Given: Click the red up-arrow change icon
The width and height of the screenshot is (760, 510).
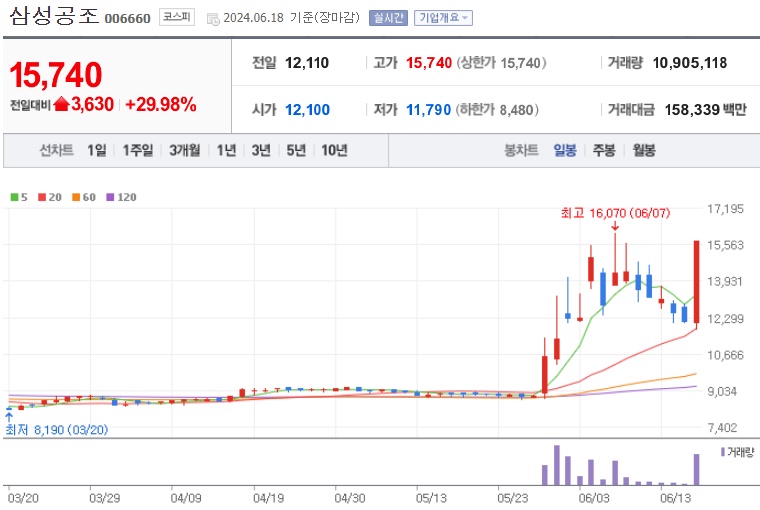Looking at the screenshot, I should pyautogui.click(x=62, y=104).
